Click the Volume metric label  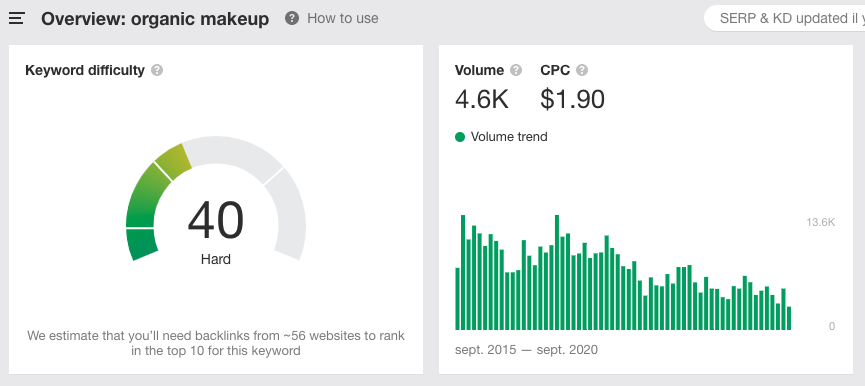pyautogui.click(x=479, y=71)
